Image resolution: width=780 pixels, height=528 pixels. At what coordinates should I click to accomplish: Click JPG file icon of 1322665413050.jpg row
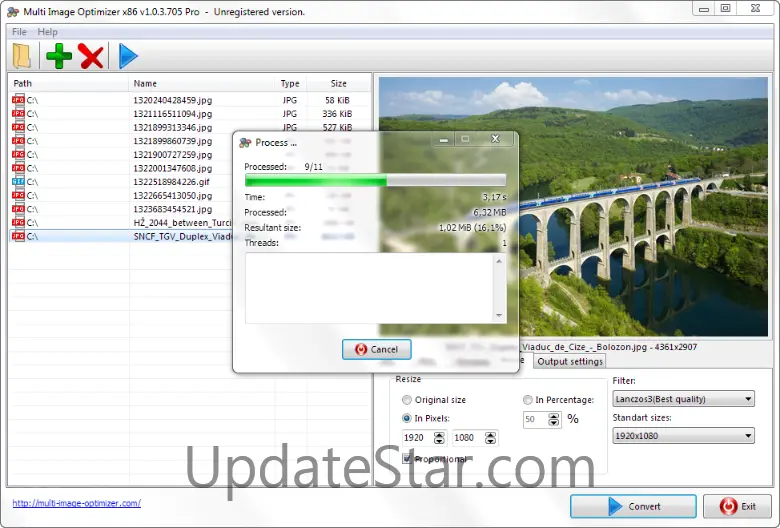click(x=18, y=195)
